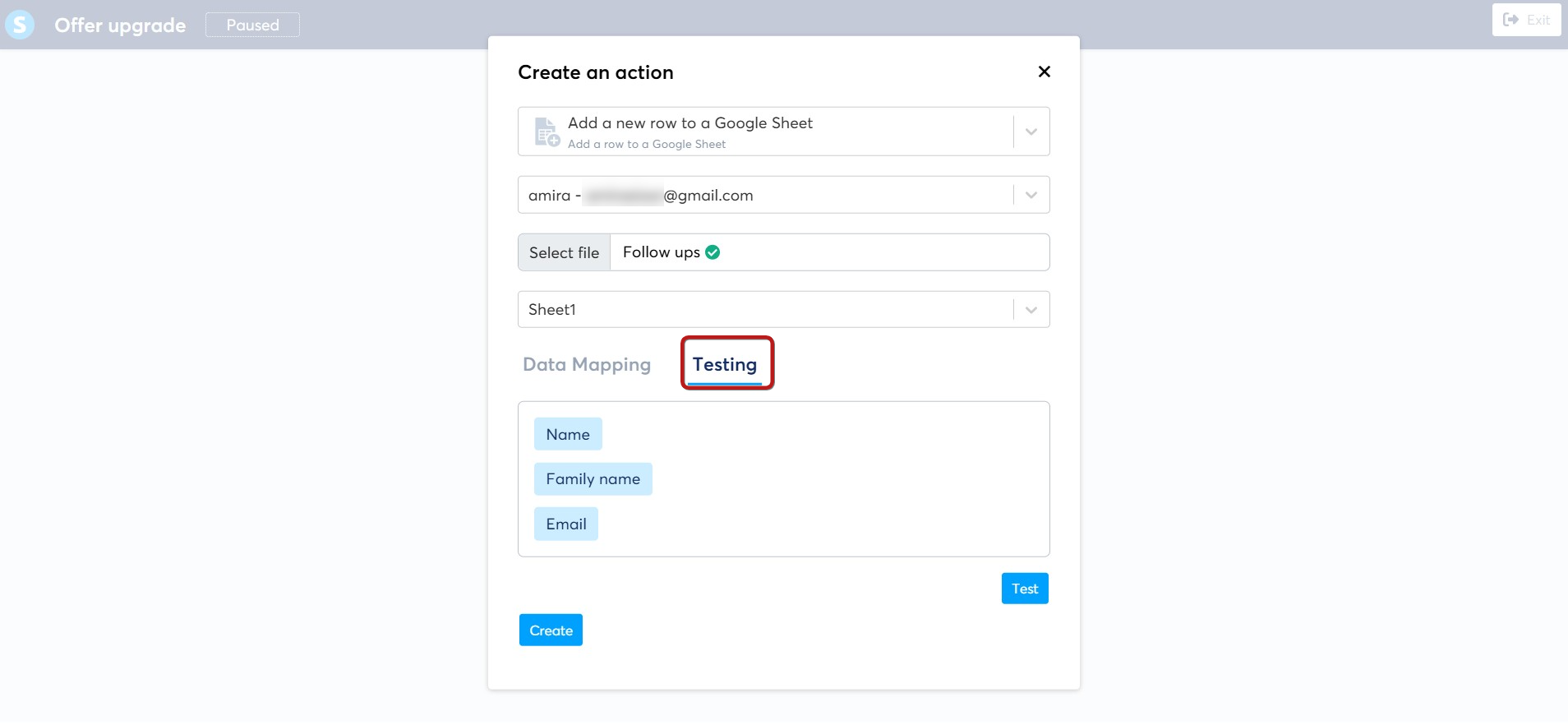Click the app logo icon in header

pos(20,25)
